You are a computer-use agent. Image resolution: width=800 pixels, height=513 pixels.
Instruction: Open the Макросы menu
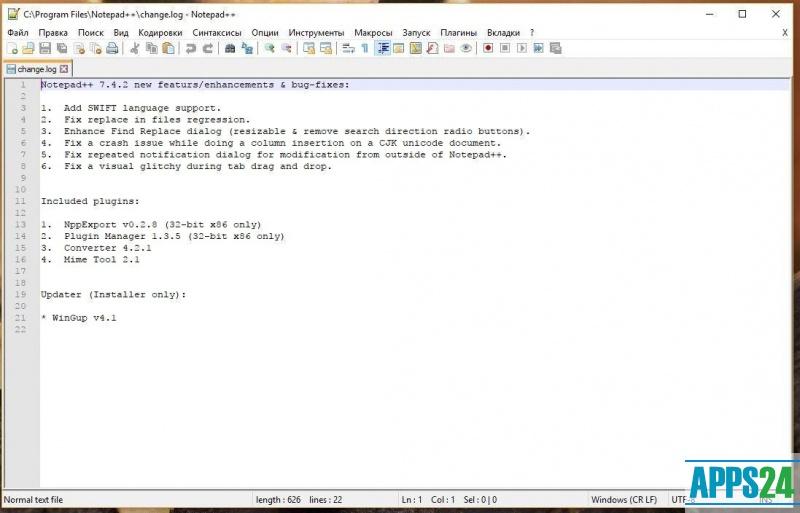pyautogui.click(x=373, y=33)
